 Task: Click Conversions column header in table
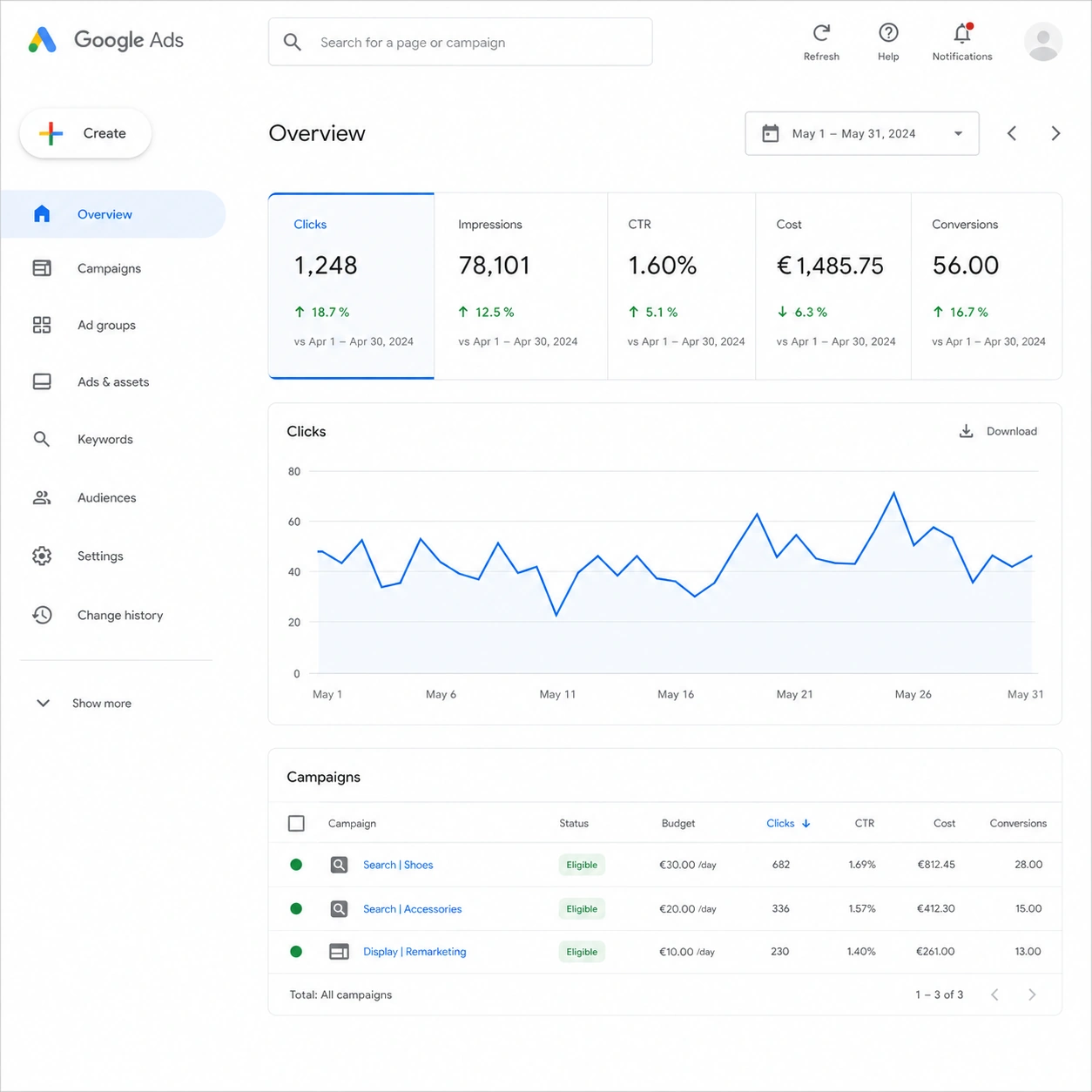[1018, 823]
